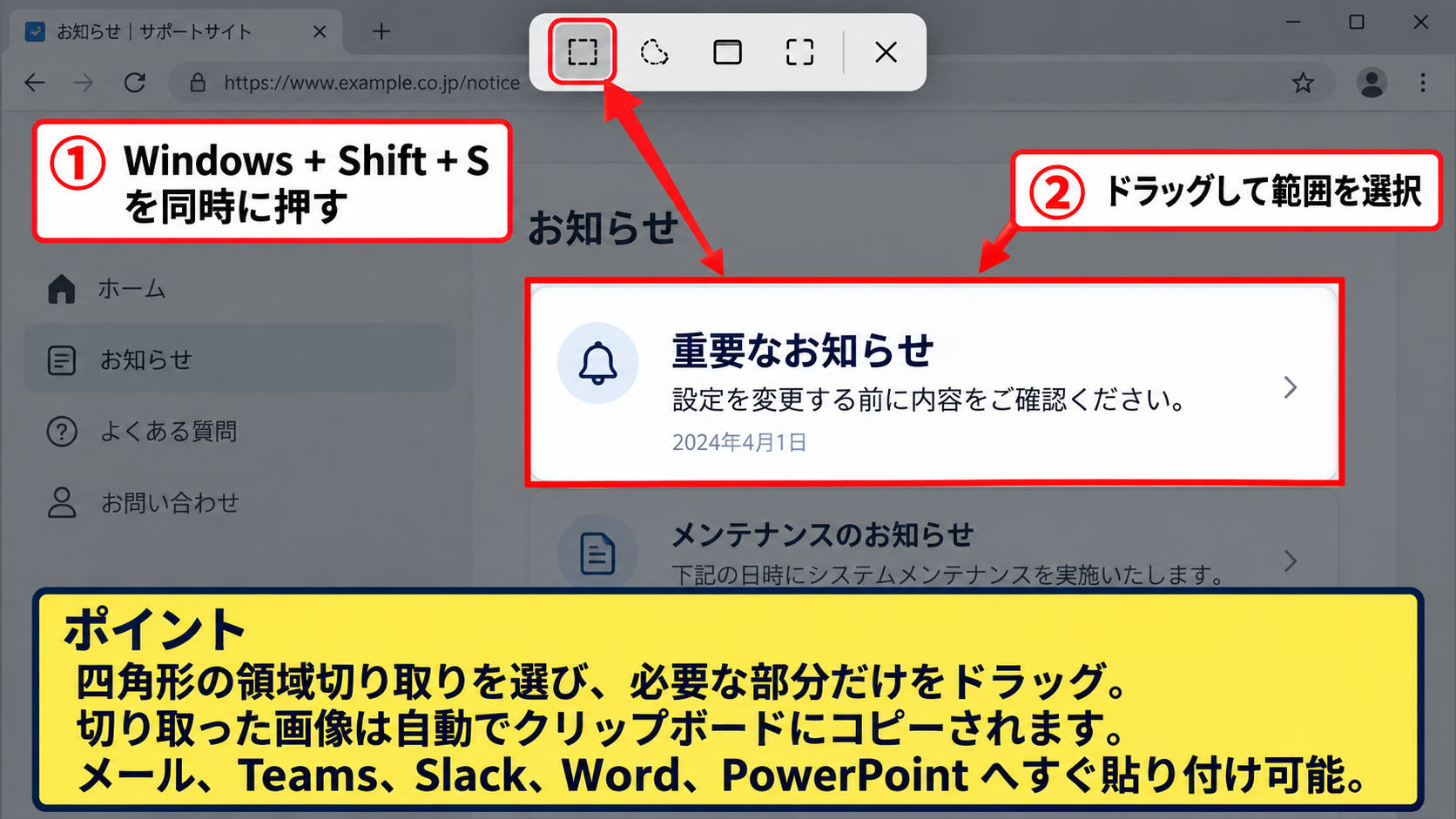Select rectangular snip mode in snipping toolbar
The width and height of the screenshot is (1456, 819).
582,52
